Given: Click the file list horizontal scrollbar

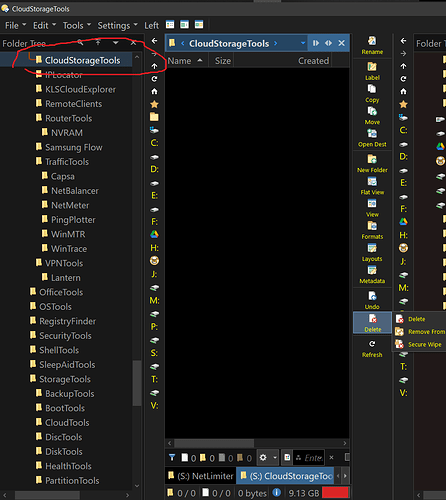Looking at the screenshot, I should point(214,443).
